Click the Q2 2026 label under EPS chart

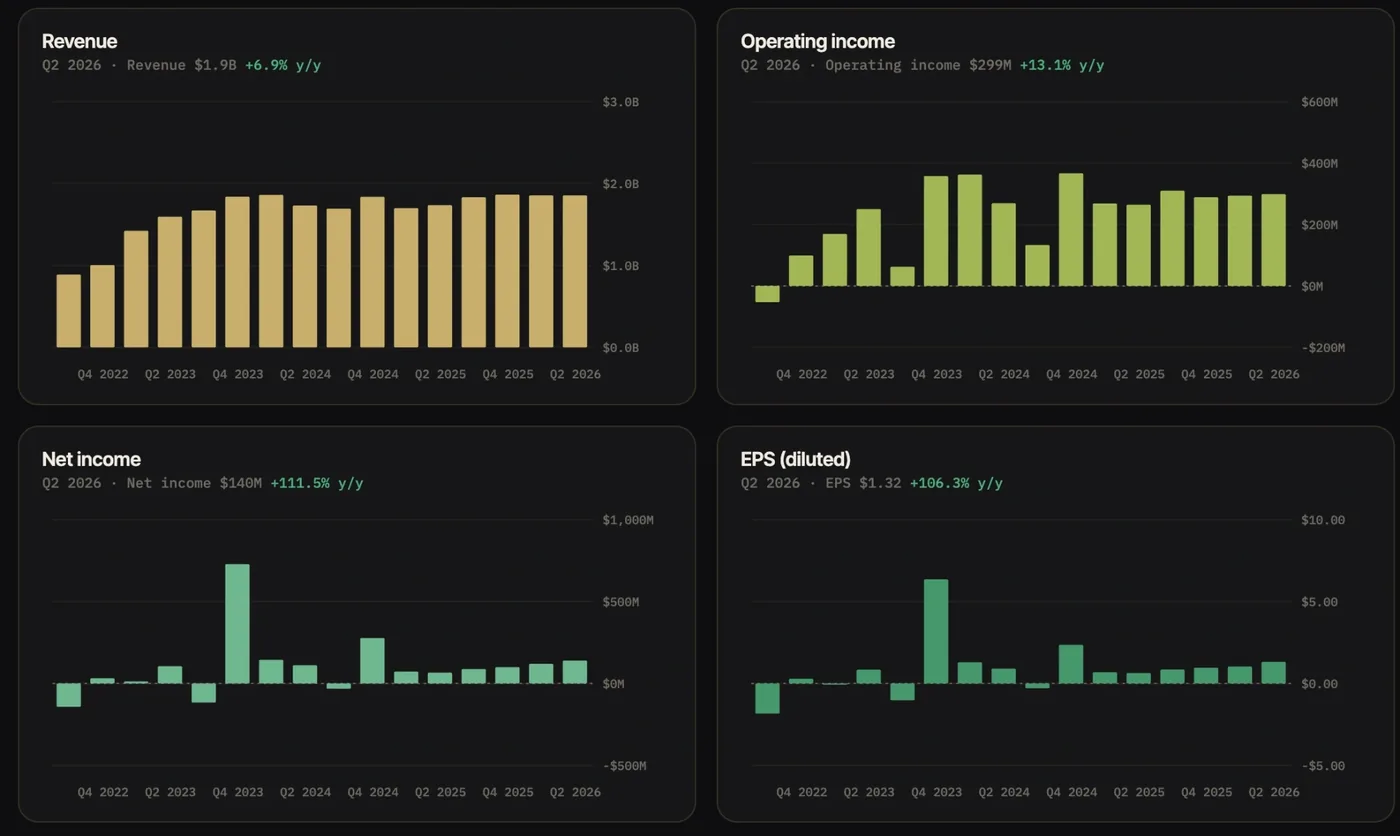coord(1274,792)
